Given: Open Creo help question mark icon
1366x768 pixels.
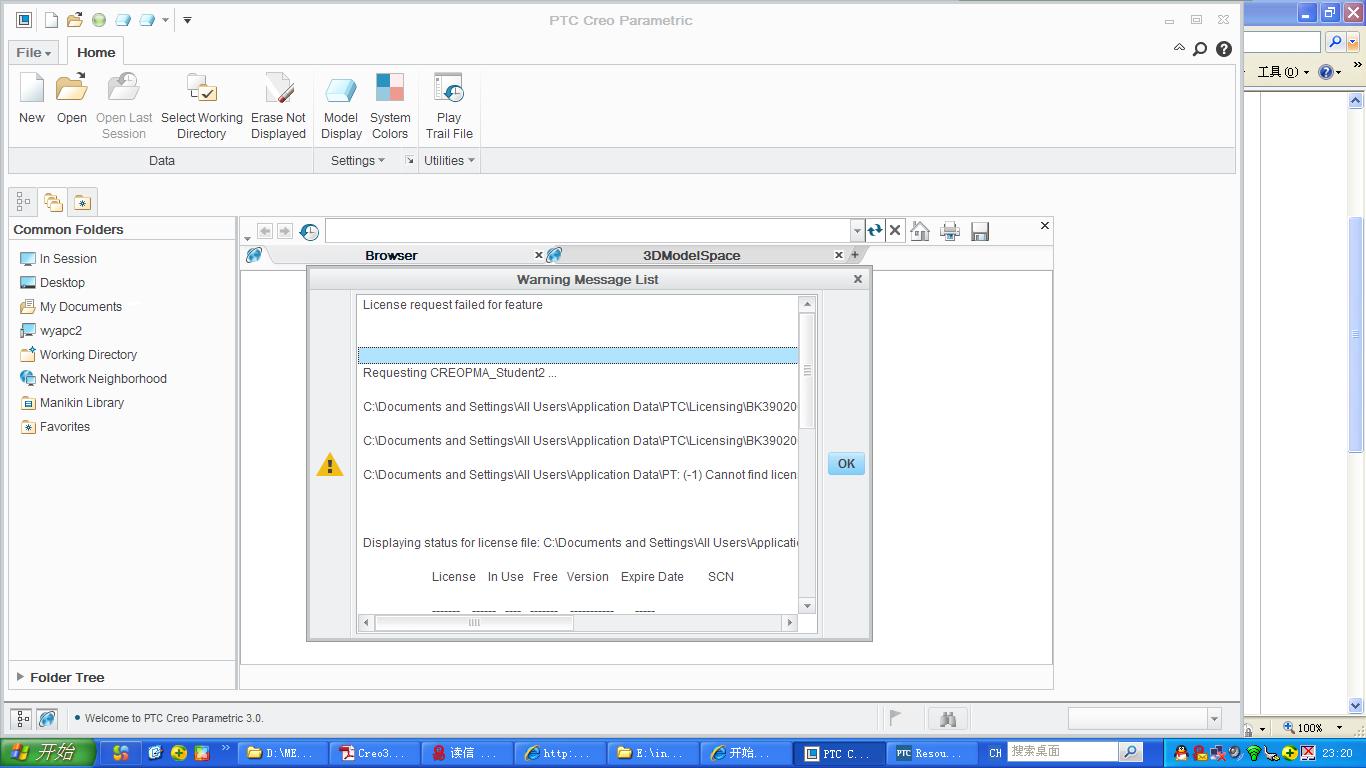Looking at the screenshot, I should point(1224,49).
